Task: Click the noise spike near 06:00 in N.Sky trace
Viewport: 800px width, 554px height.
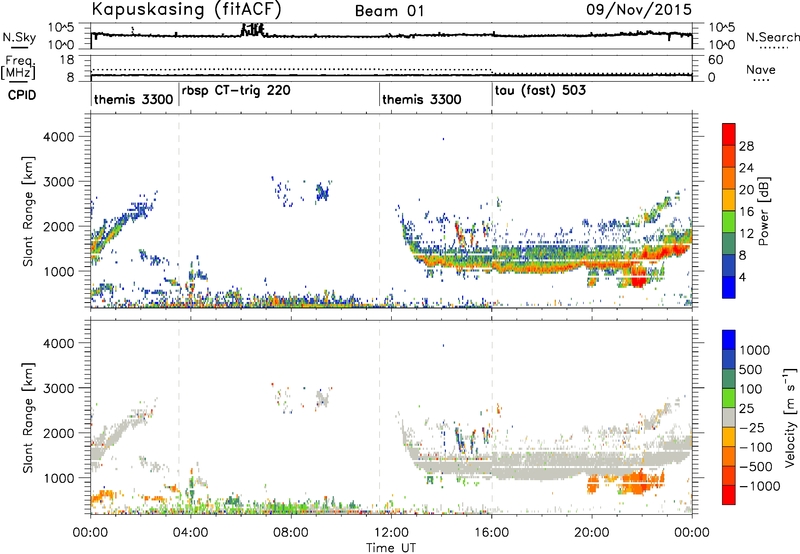Action: coord(253,30)
